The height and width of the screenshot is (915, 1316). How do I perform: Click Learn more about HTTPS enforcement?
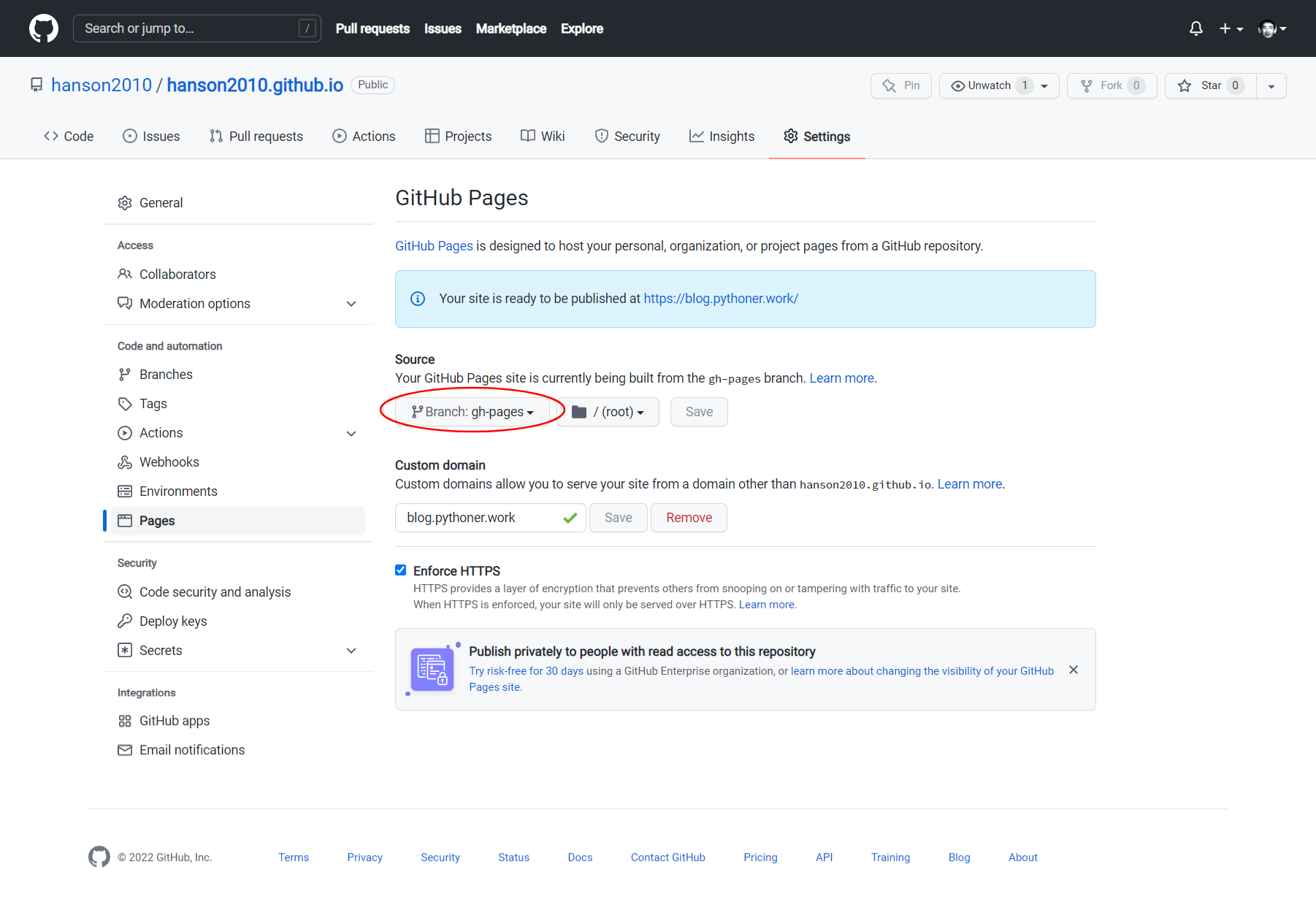(767, 605)
